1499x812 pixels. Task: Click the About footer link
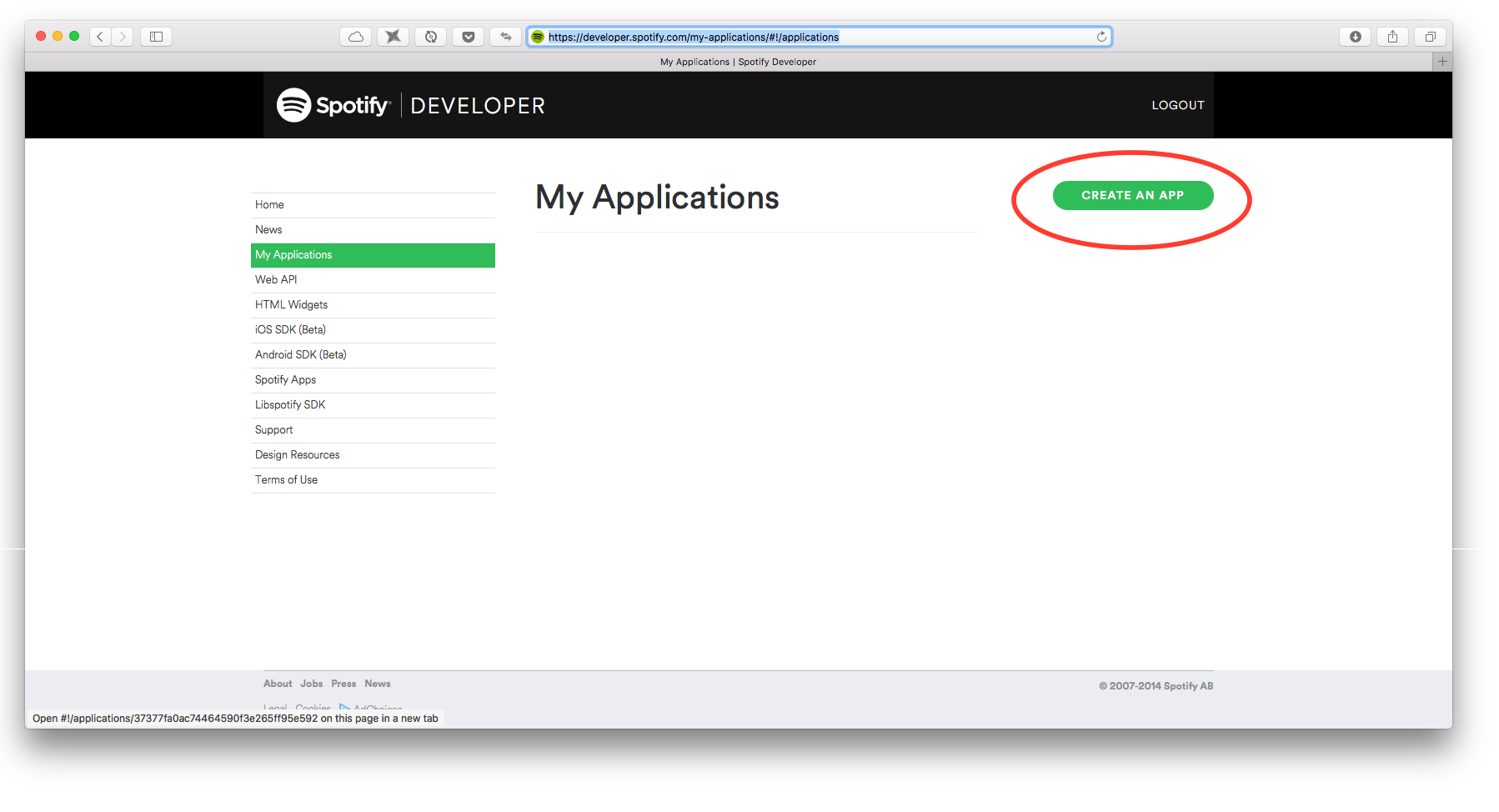point(278,684)
